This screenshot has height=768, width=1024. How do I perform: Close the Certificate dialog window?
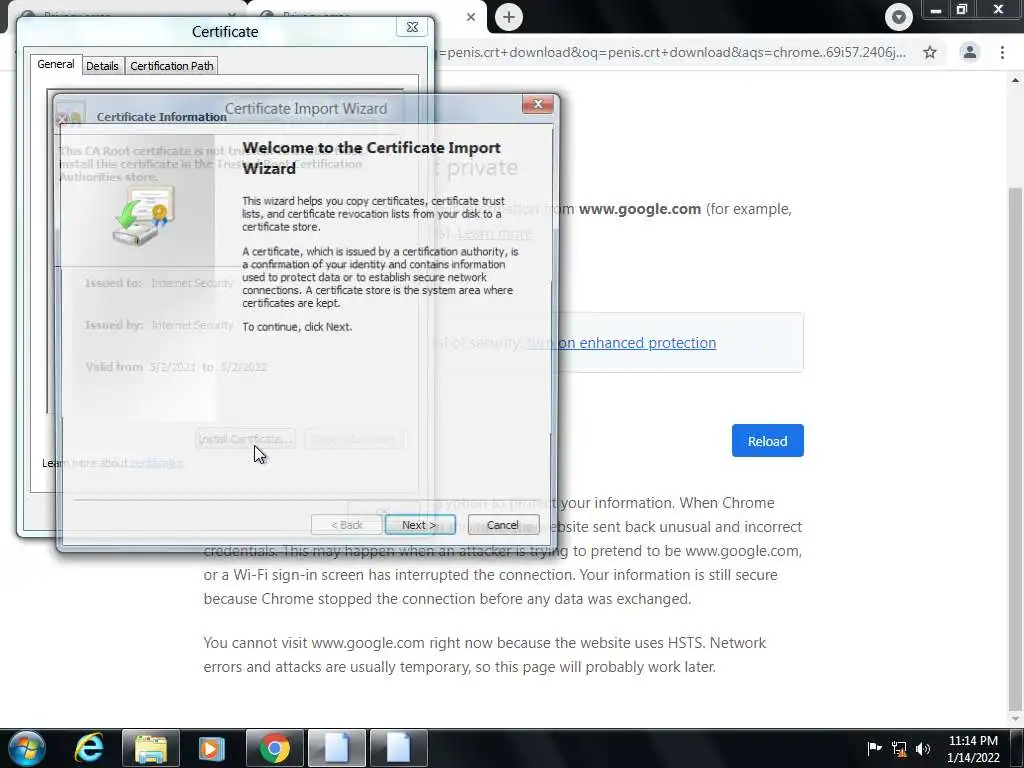pyautogui.click(x=412, y=27)
